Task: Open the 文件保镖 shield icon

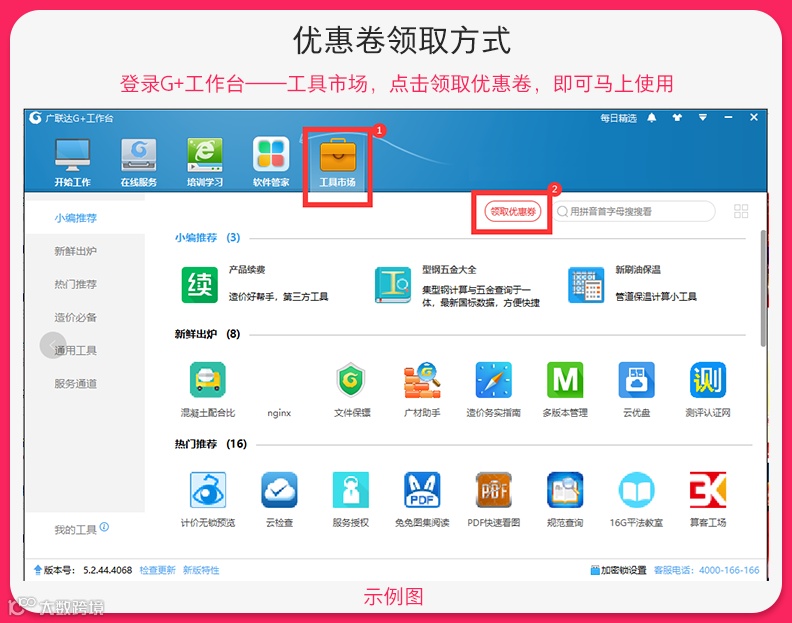Action: click(351, 379)
